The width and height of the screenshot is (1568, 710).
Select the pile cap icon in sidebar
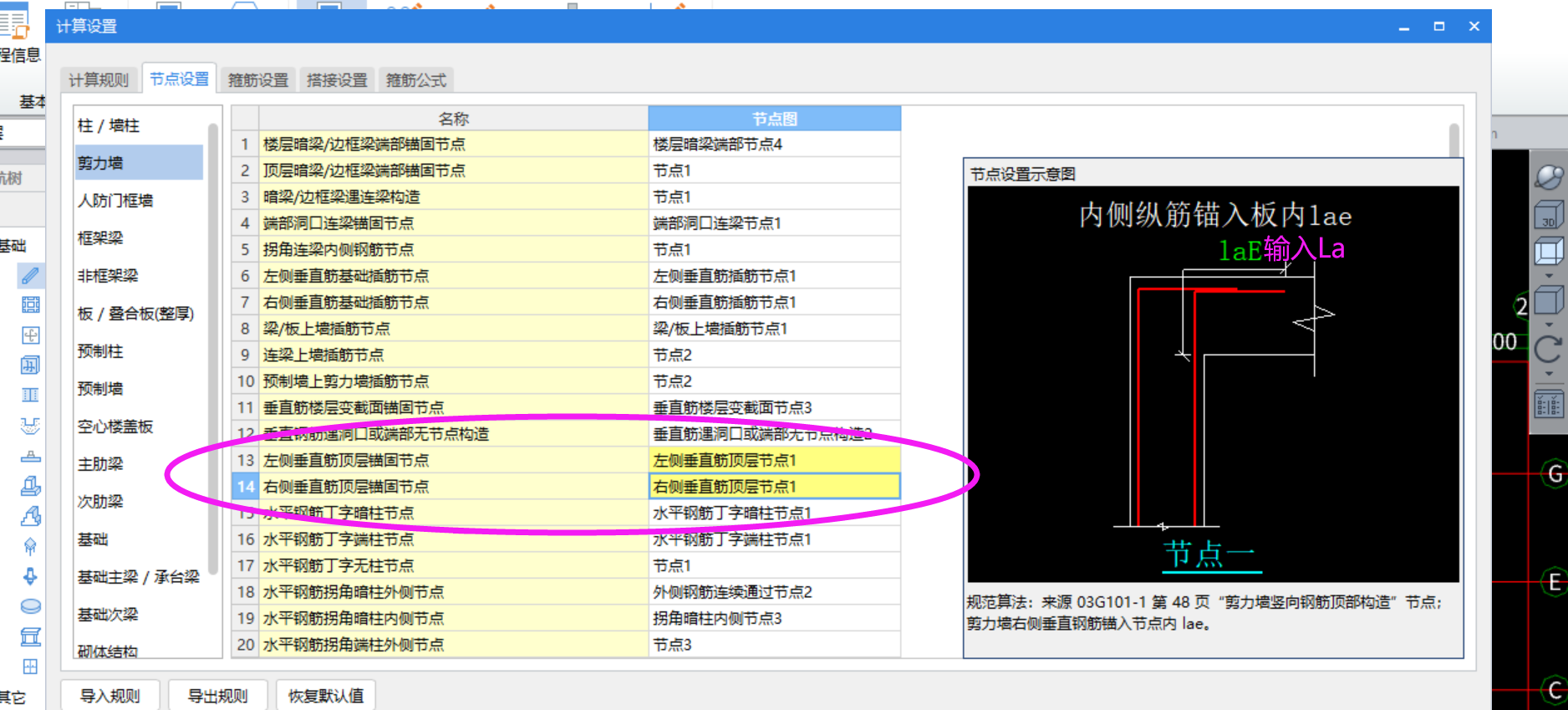point(30,546)
